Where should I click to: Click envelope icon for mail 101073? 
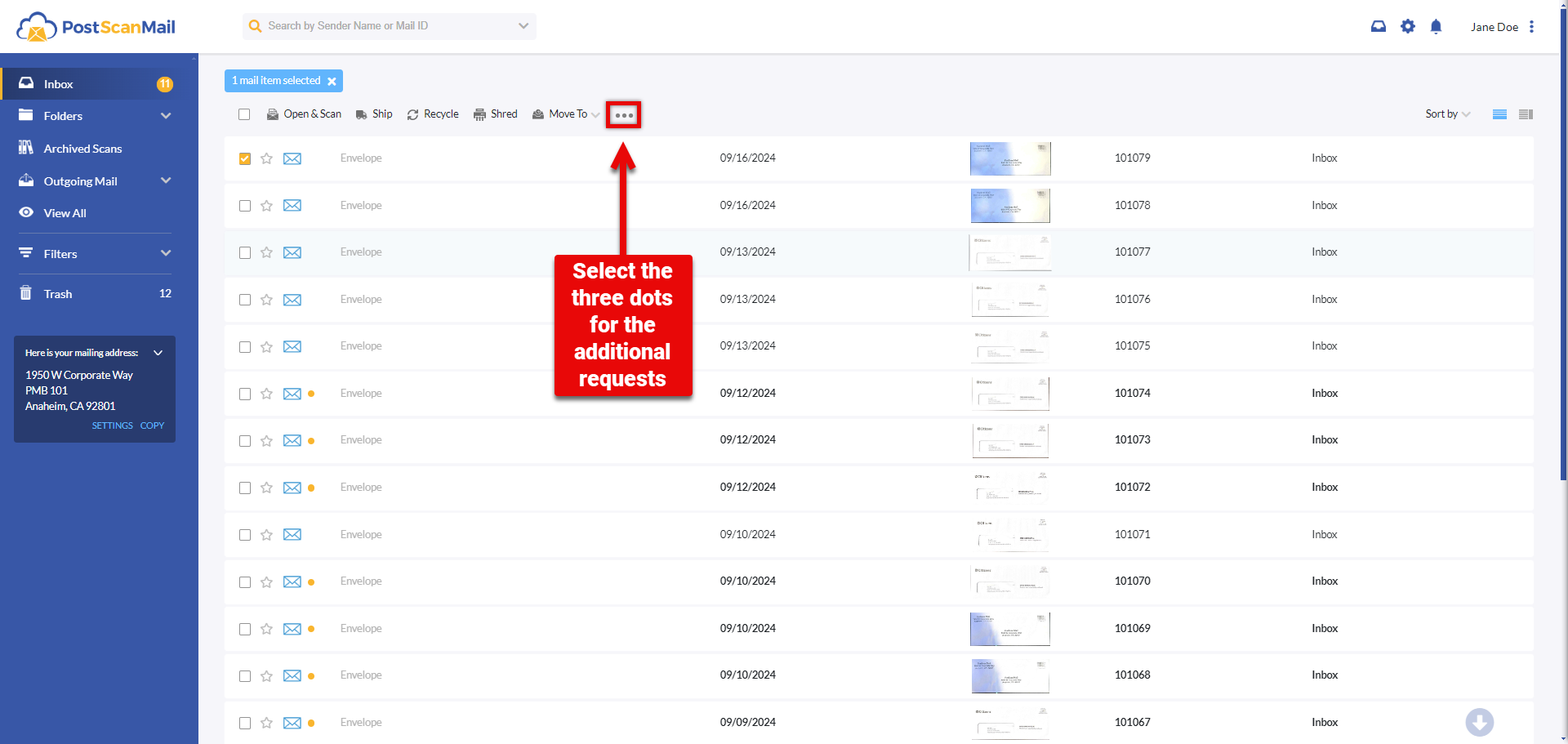292,440
